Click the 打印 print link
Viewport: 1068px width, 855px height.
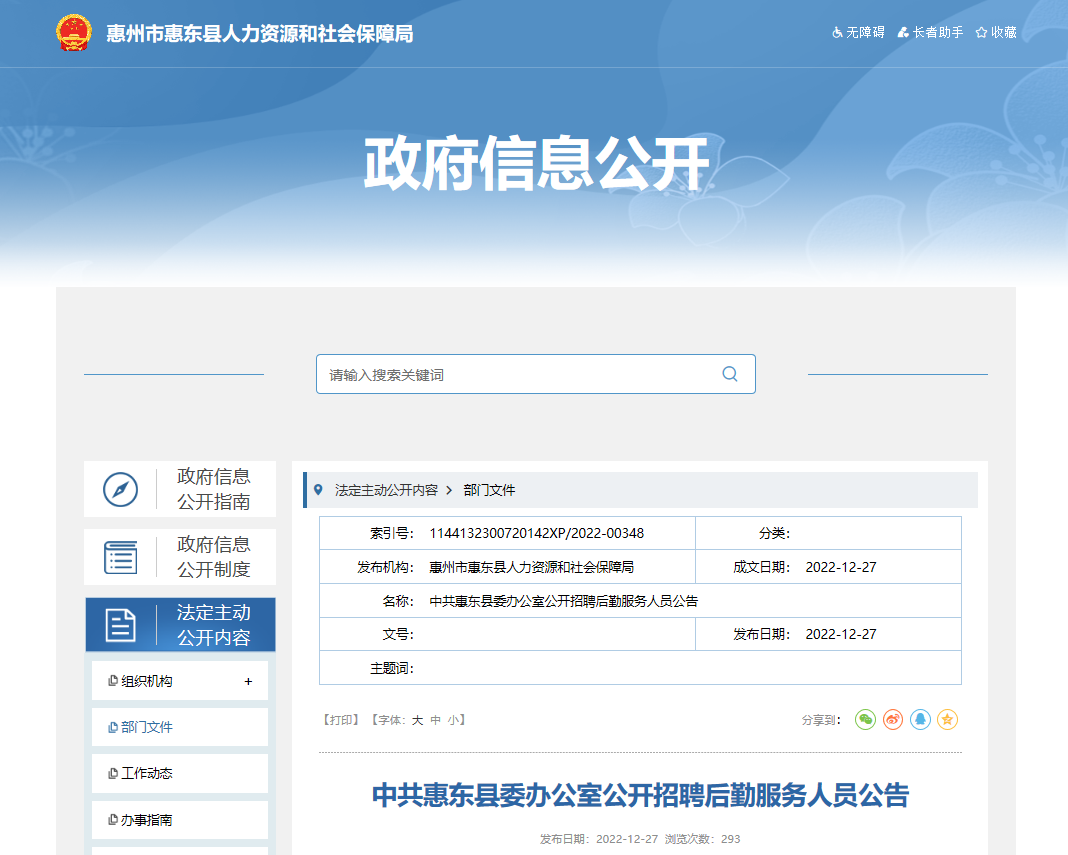pyautogui.click(x=340, y=720)
